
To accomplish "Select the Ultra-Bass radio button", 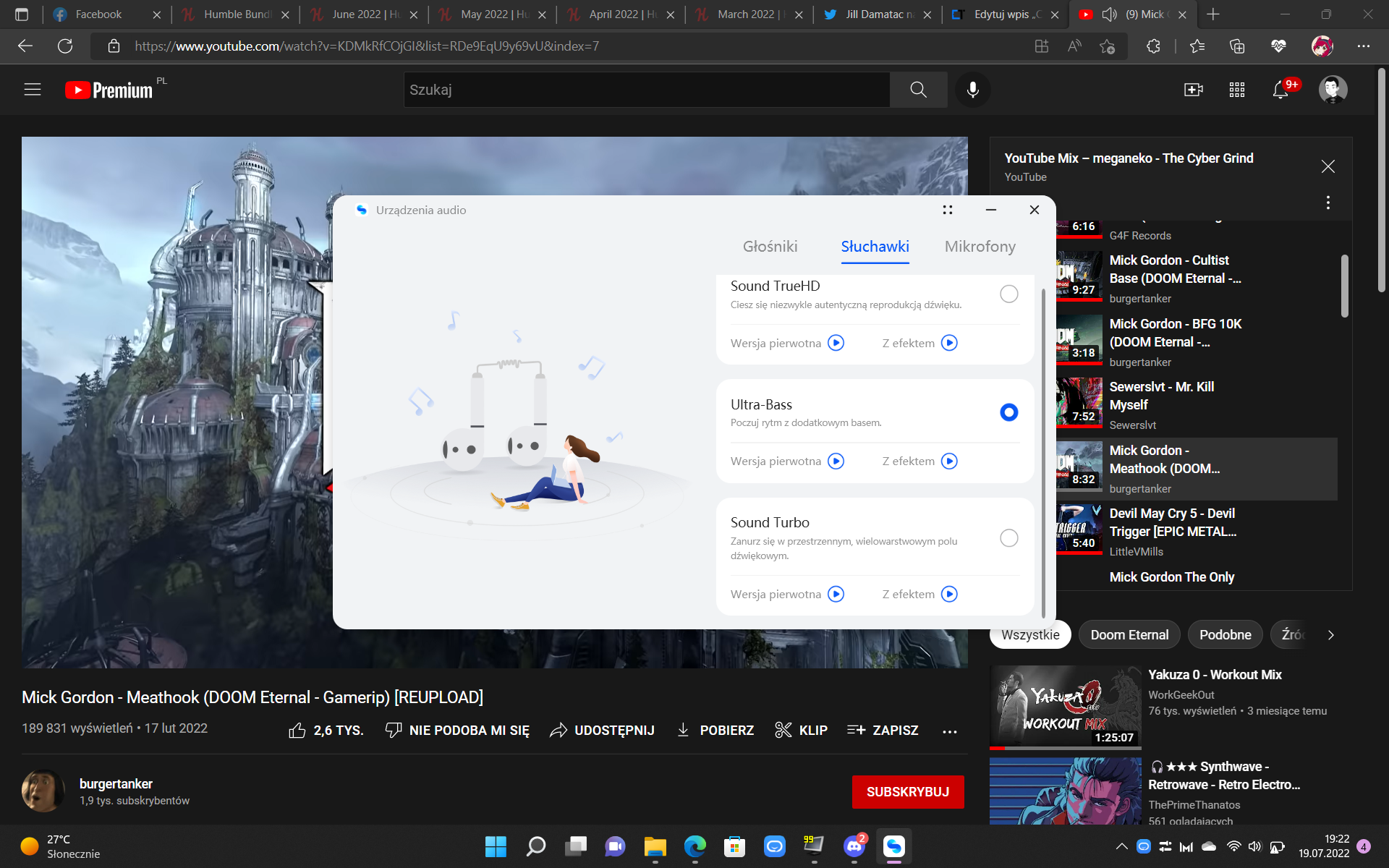I will 1008,412.
